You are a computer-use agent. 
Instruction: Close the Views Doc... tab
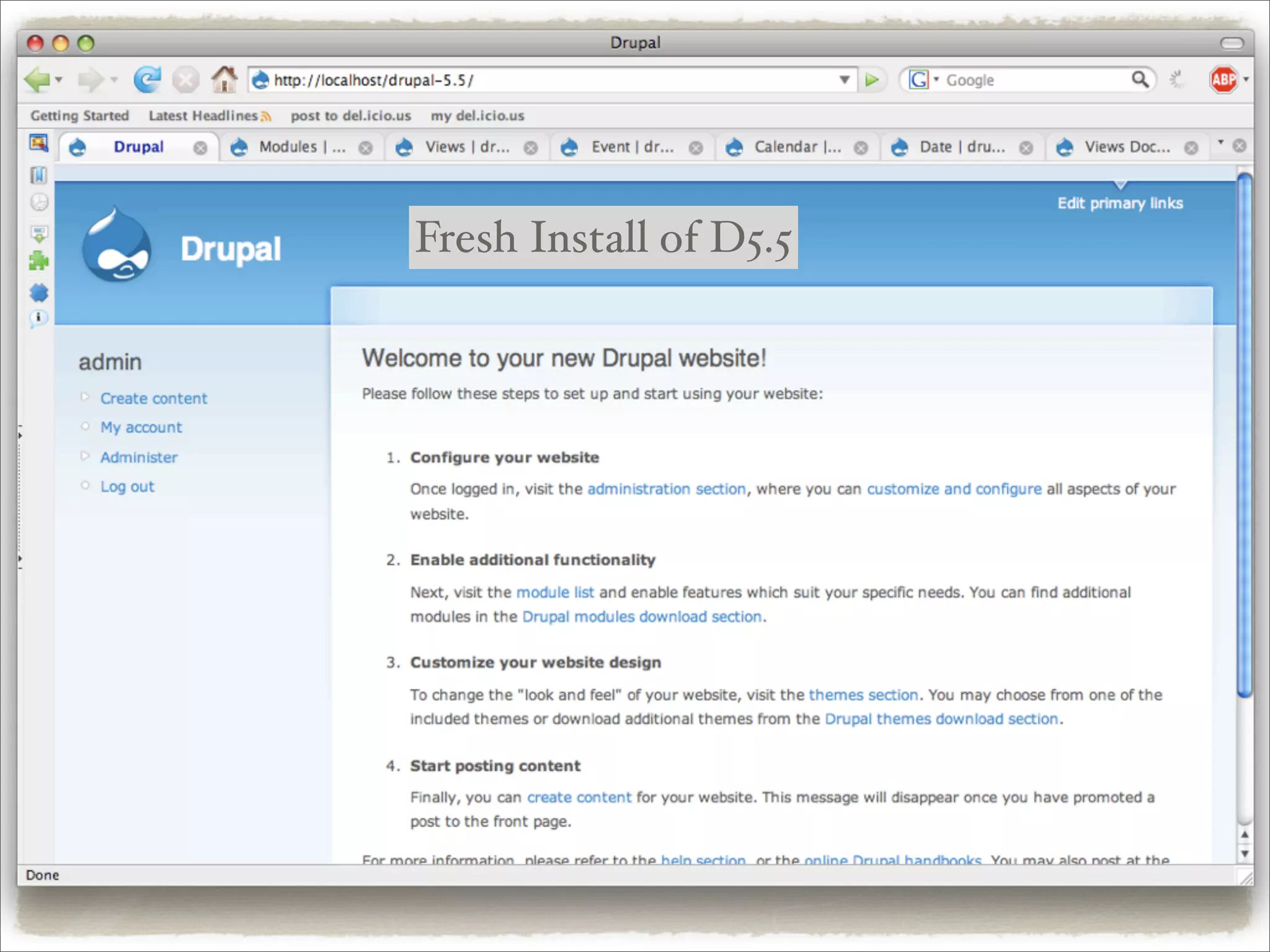[x=1191, y=148]
